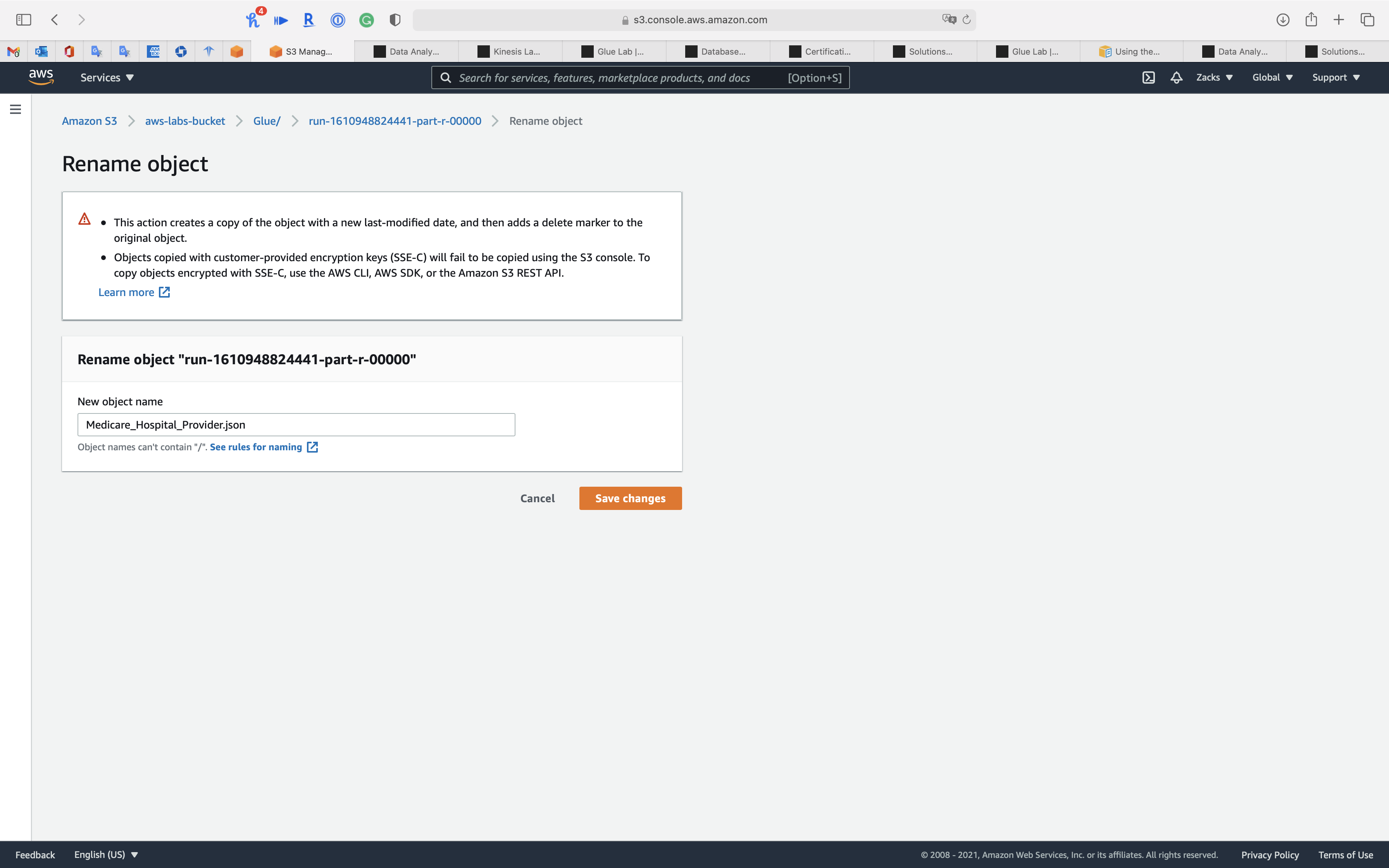Click the Safari share icon
1389x868 pixels.
coord(1311,19)
